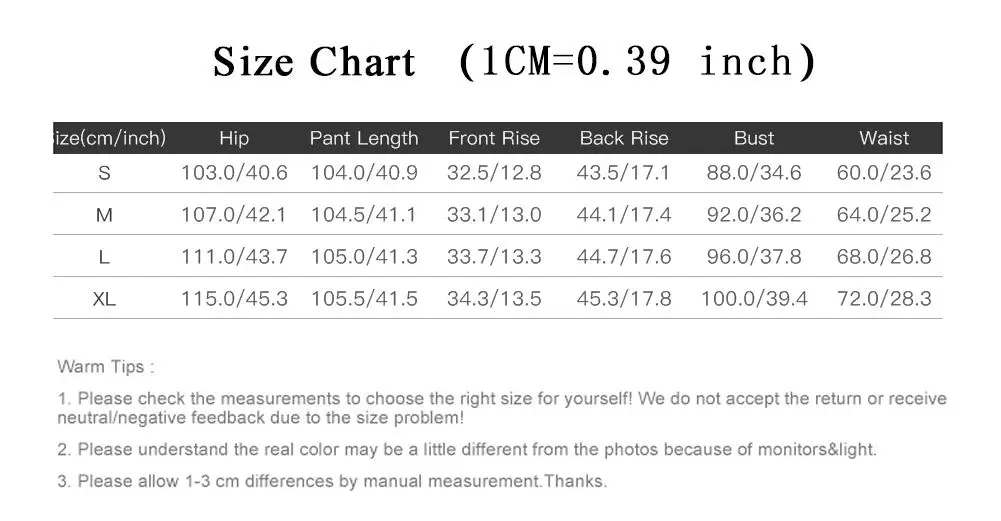
Task: Click the Bust column header
Action: coord(754,138)
